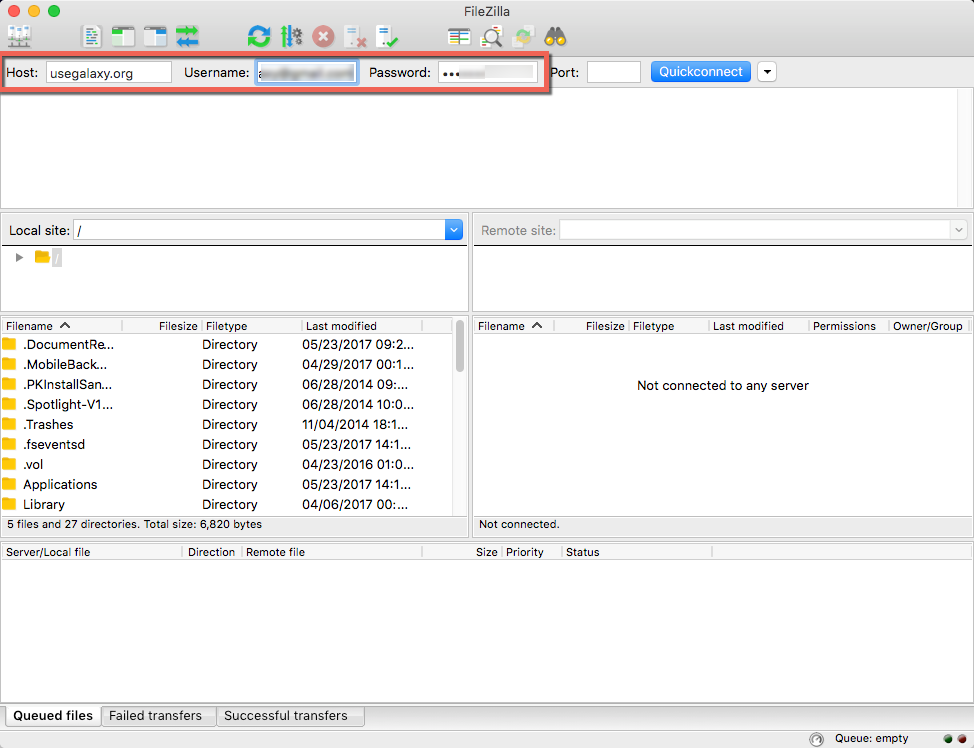
Task: Click the root folder icon in the local tree
Action: pyautogui.click(x=42, y=257)
